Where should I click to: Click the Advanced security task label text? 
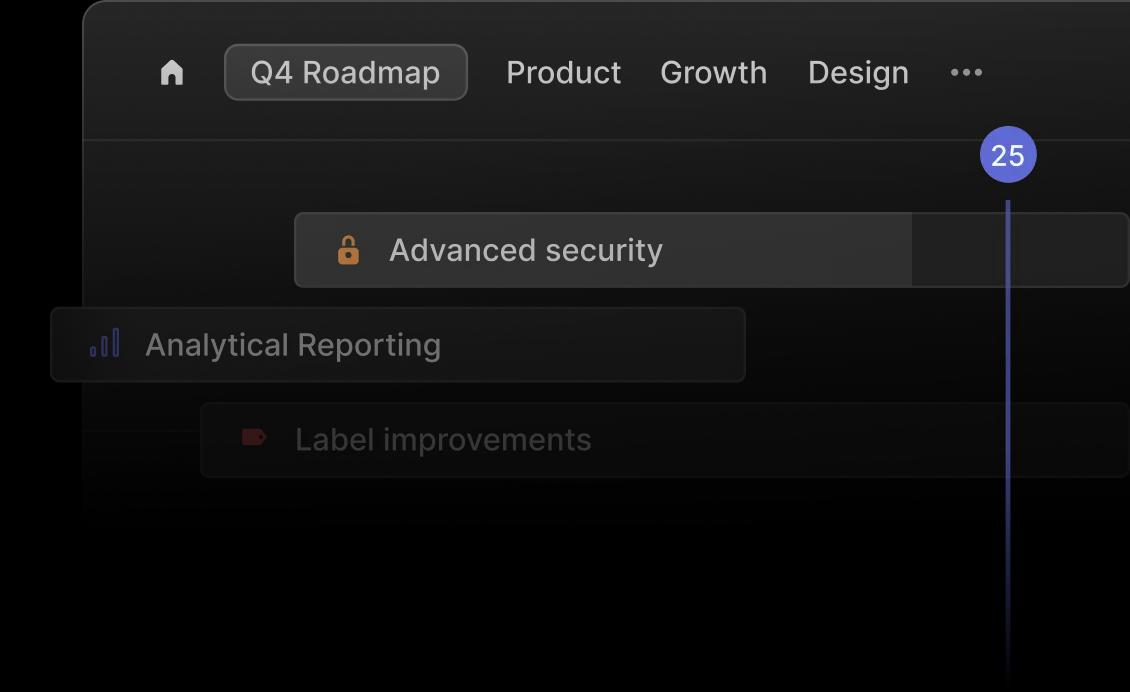525,250
